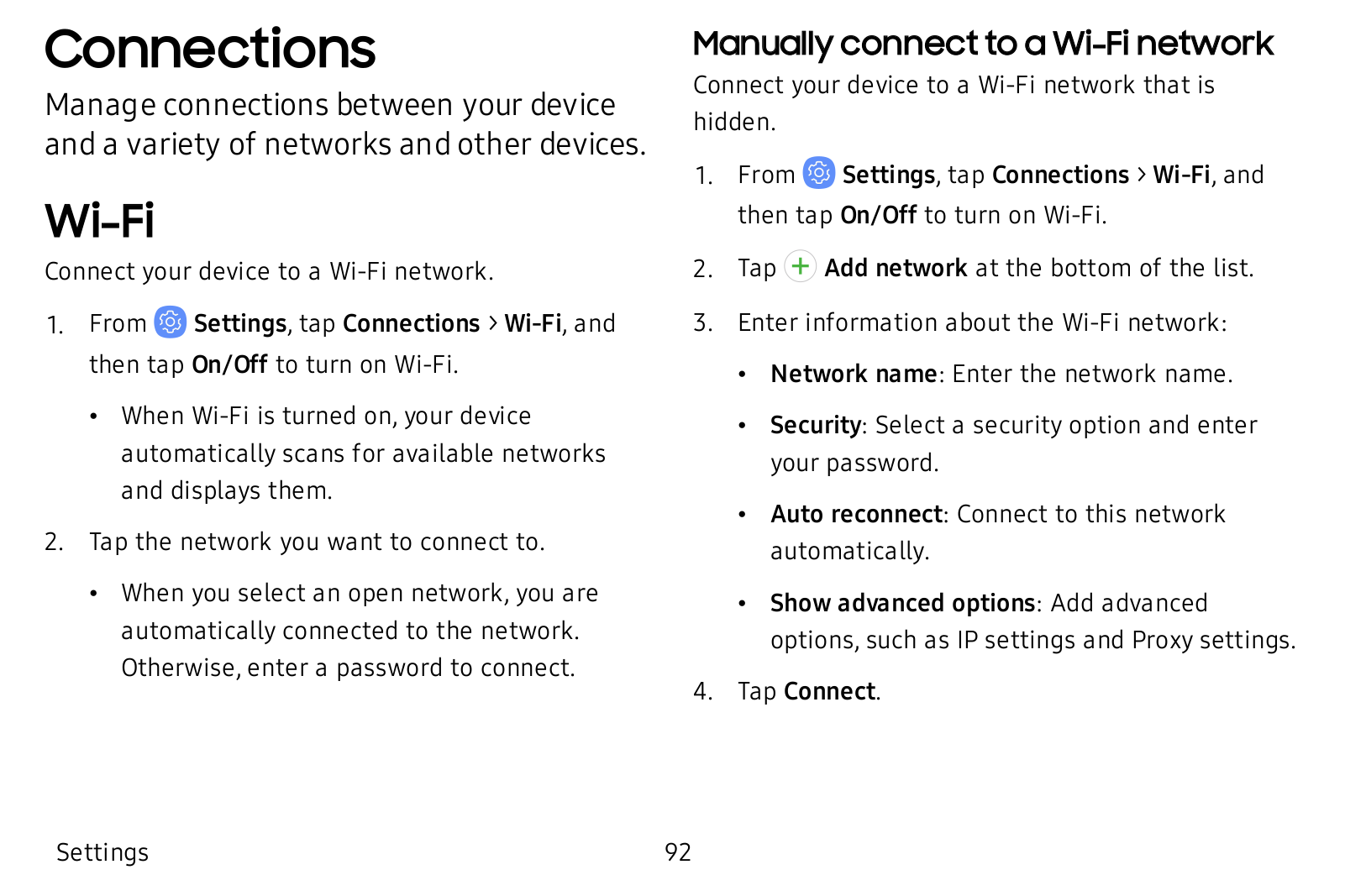Viewport: 1345px width, 896px height.
Task: Click the Settings footer label
Action: (x=102, y=852)
